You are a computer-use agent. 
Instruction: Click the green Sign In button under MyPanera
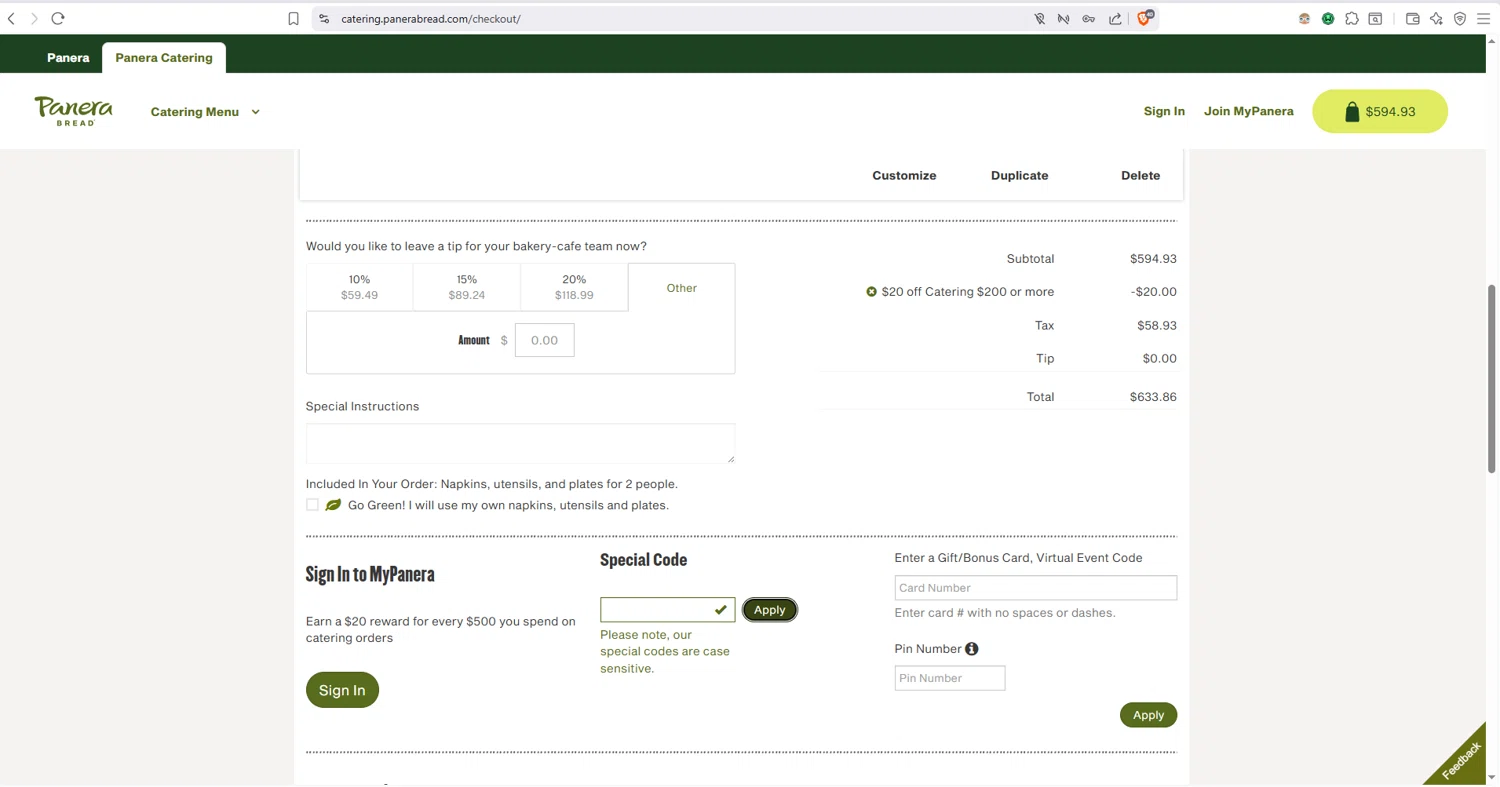point(342,690)
